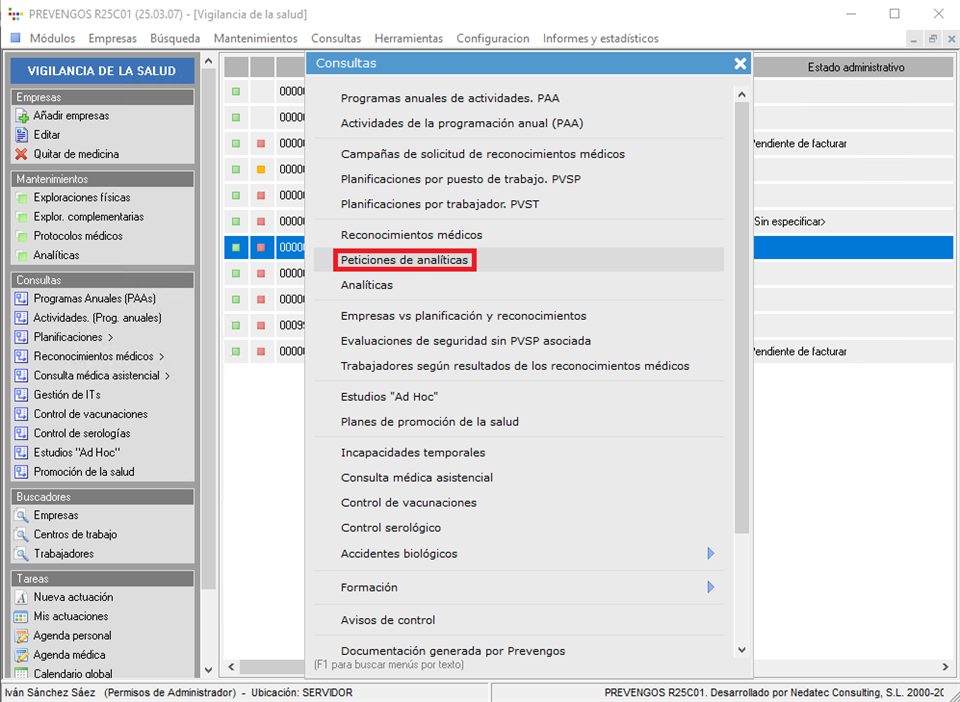Screen dimensions: 960x702
Task: Close the Consultas popup panel
Action: tap(740, 63)
